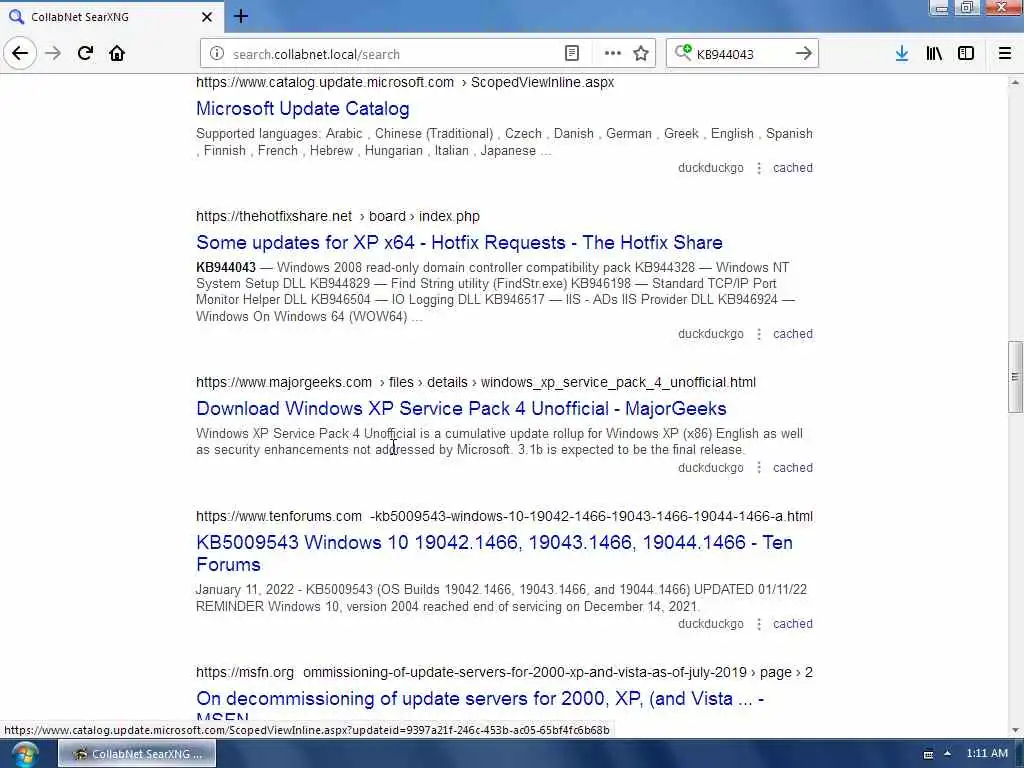Bookmark this page with star icon

click(641, 54)
